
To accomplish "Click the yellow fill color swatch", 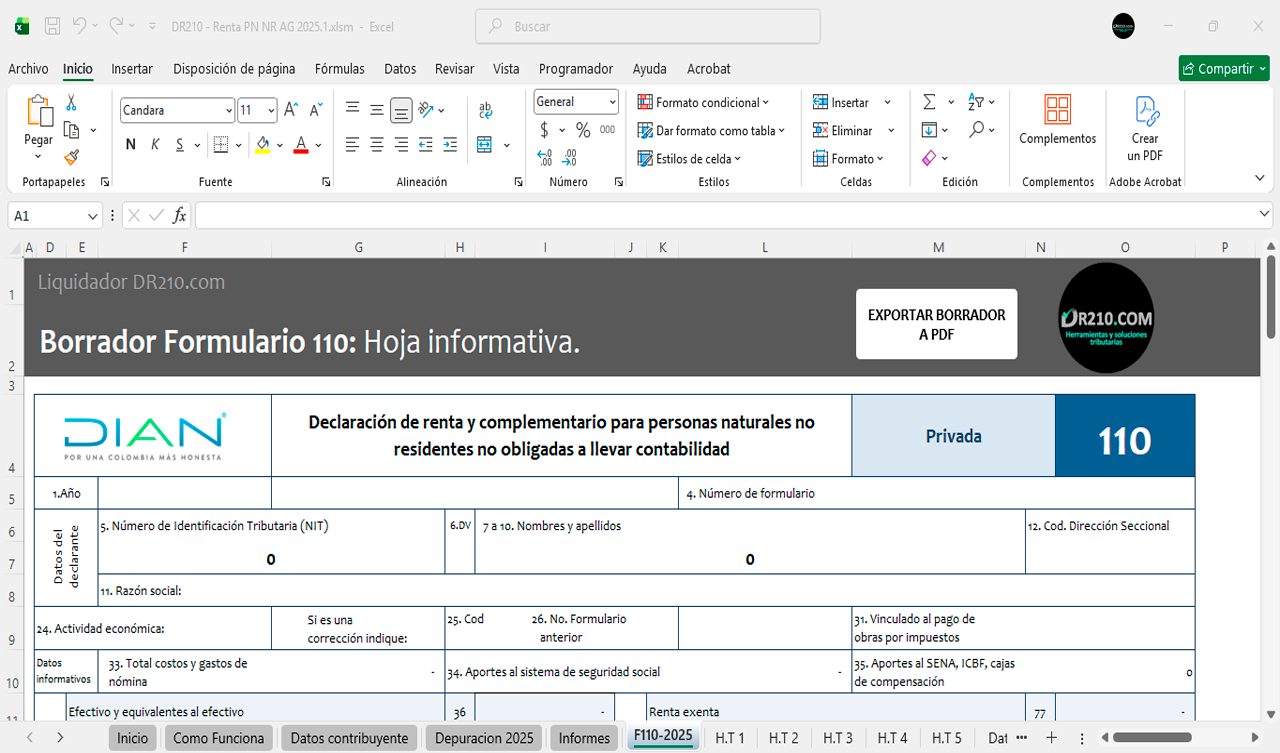I will pyautogui.click(x=262, y=145).
